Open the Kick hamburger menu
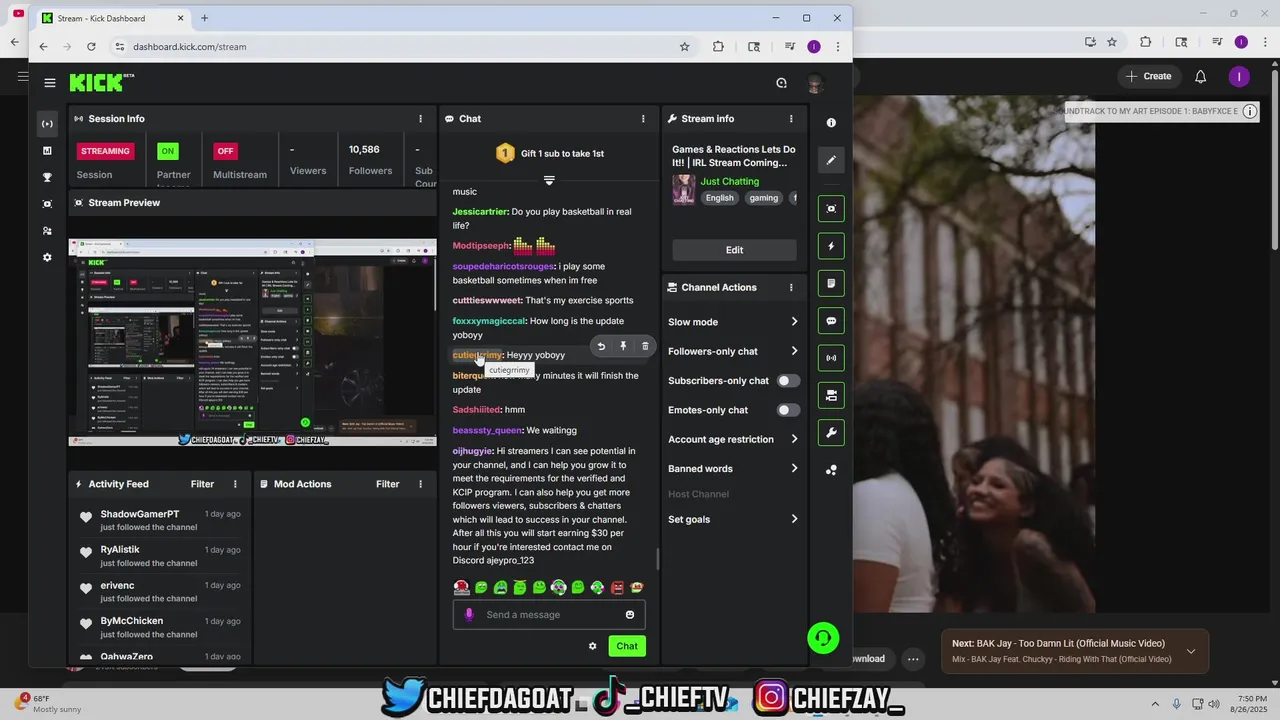The image size is (1280, 720). [x=49, y=83]
